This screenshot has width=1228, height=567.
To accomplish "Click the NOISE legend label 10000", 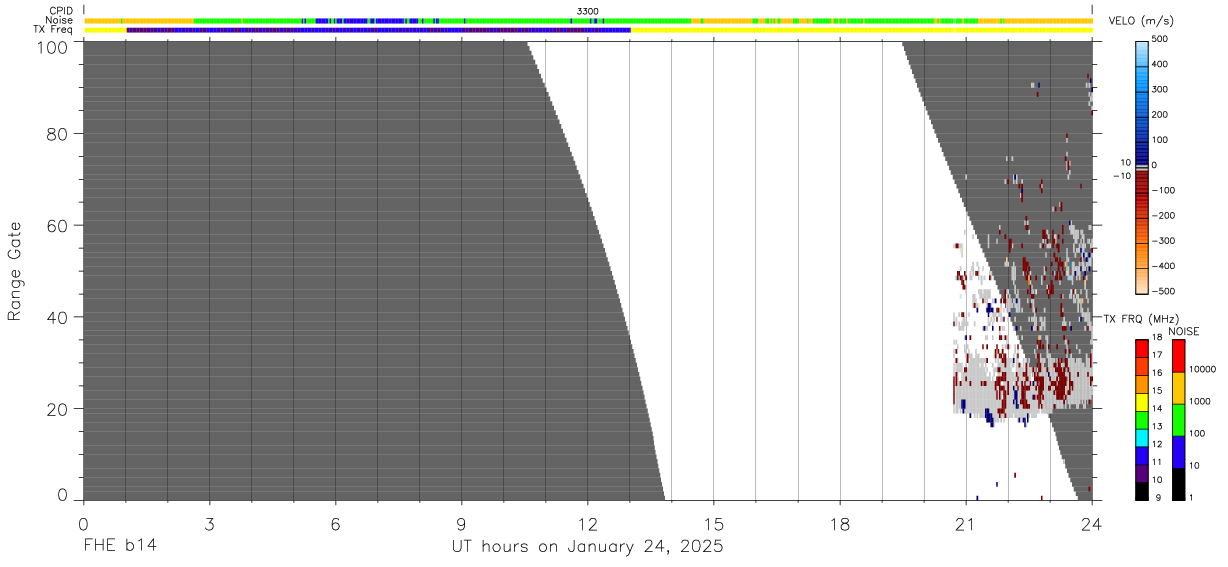I will (1202, 369).
